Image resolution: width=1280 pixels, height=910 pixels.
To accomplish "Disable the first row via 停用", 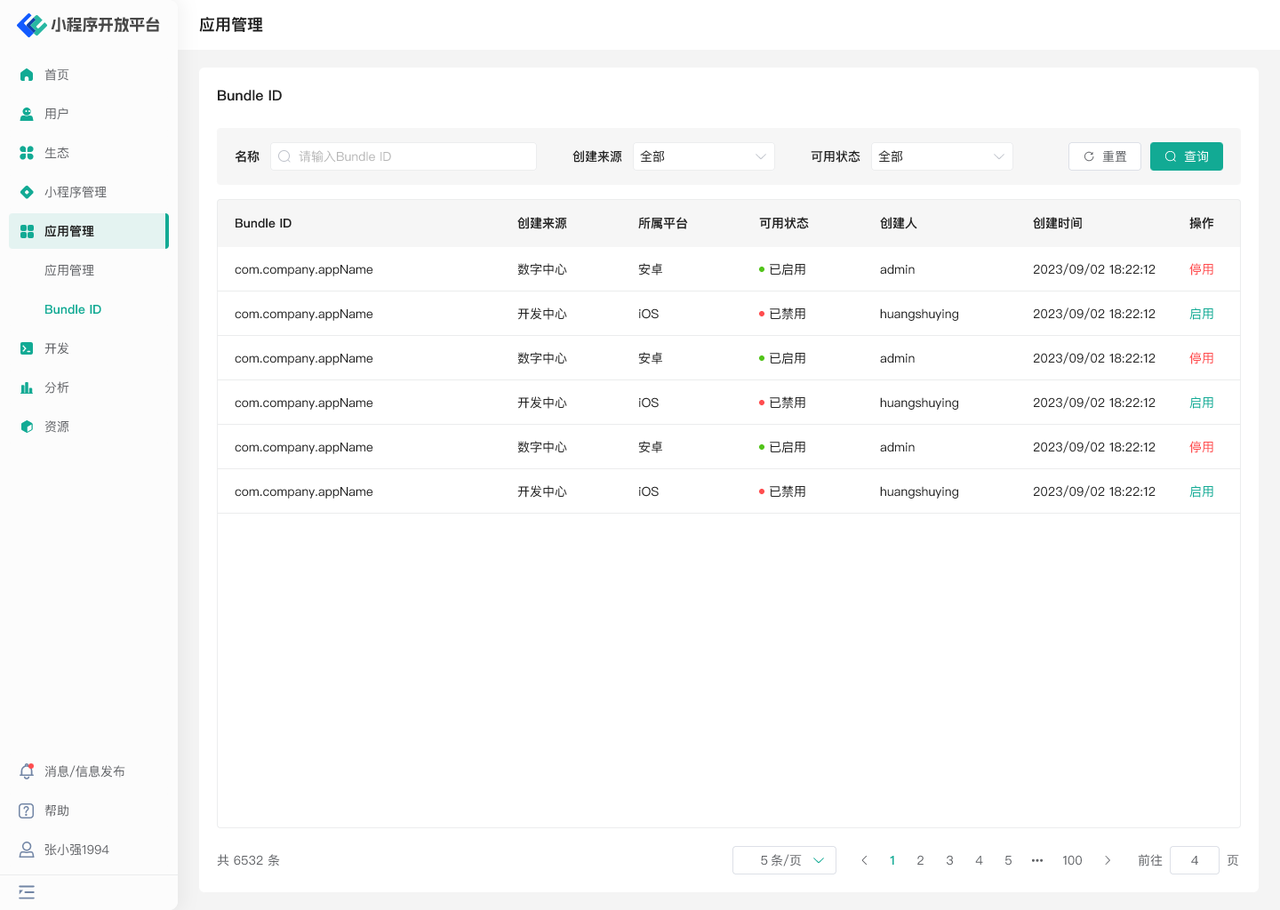I will [1201, 270].
